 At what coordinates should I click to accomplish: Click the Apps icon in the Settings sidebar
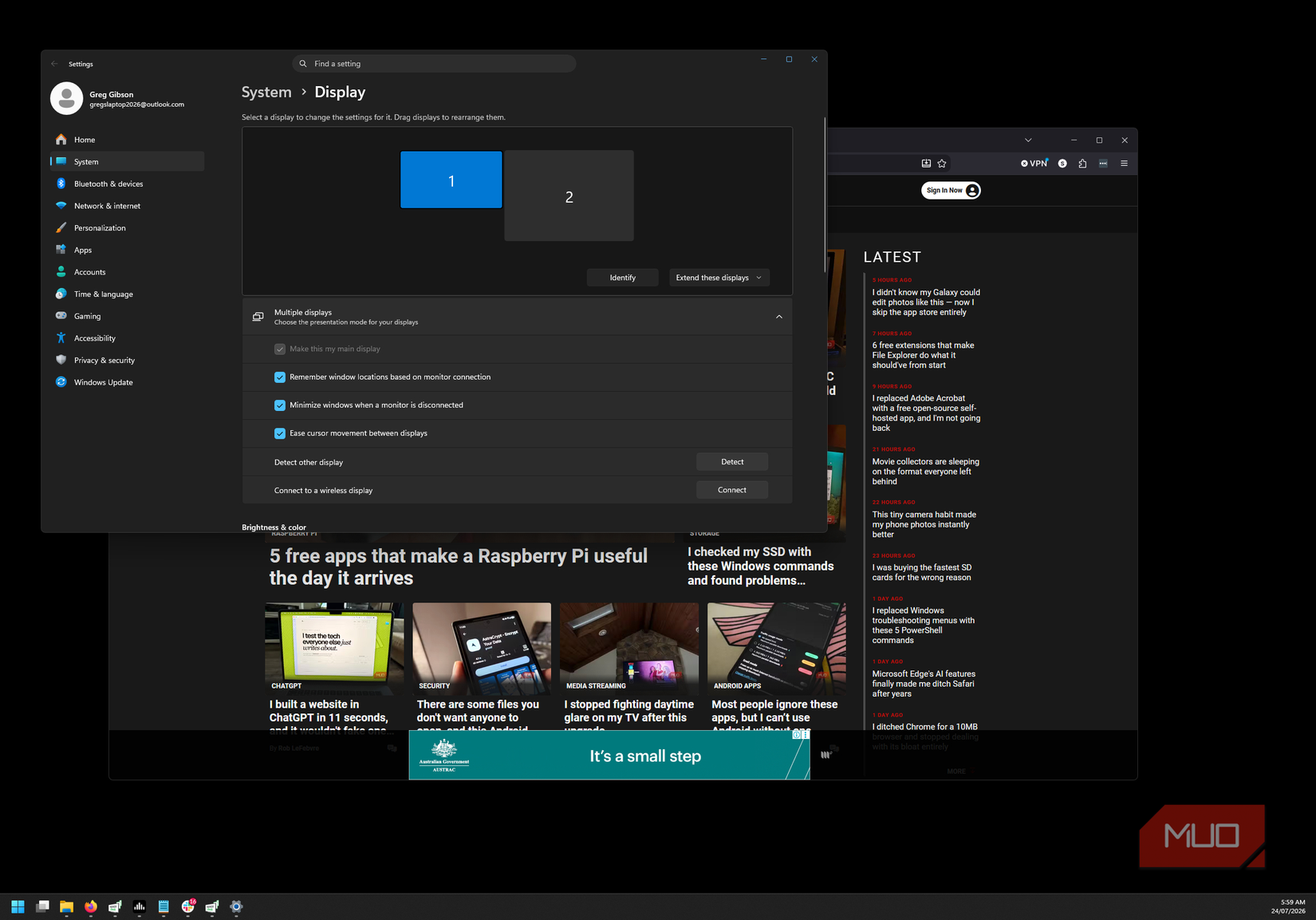point(61,250)
